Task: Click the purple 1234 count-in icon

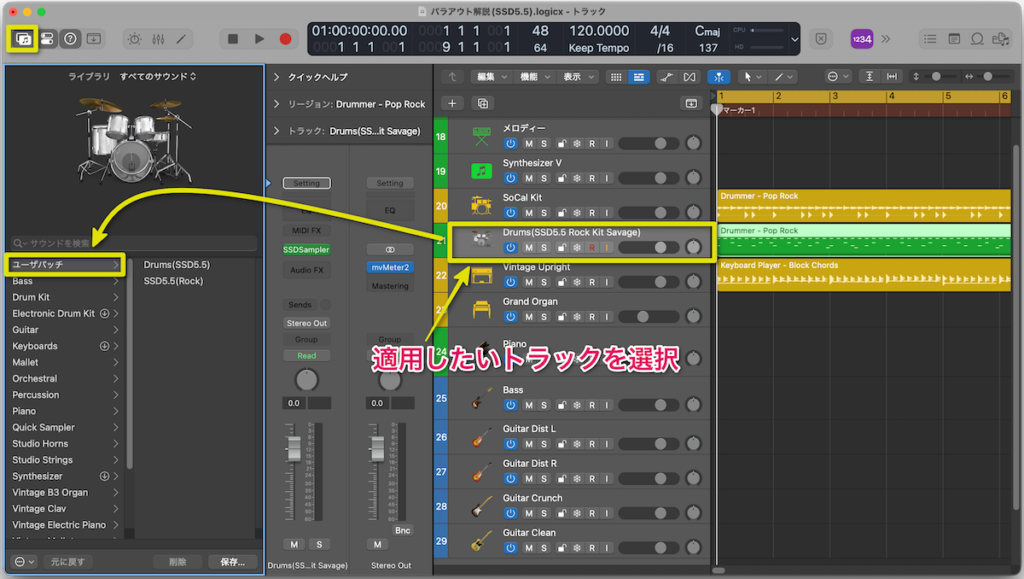Action: pos(861,39)
